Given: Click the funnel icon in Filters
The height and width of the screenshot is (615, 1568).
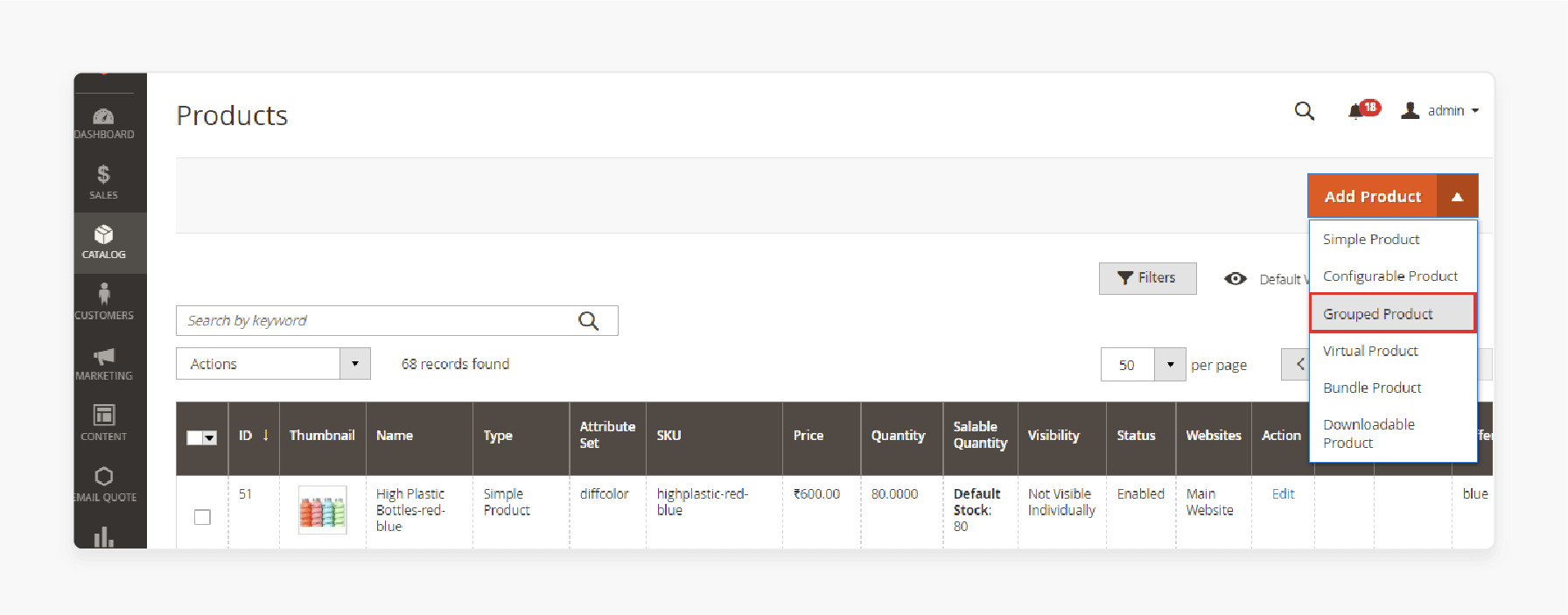Looking at the screenshot, I should [1125, 278].
